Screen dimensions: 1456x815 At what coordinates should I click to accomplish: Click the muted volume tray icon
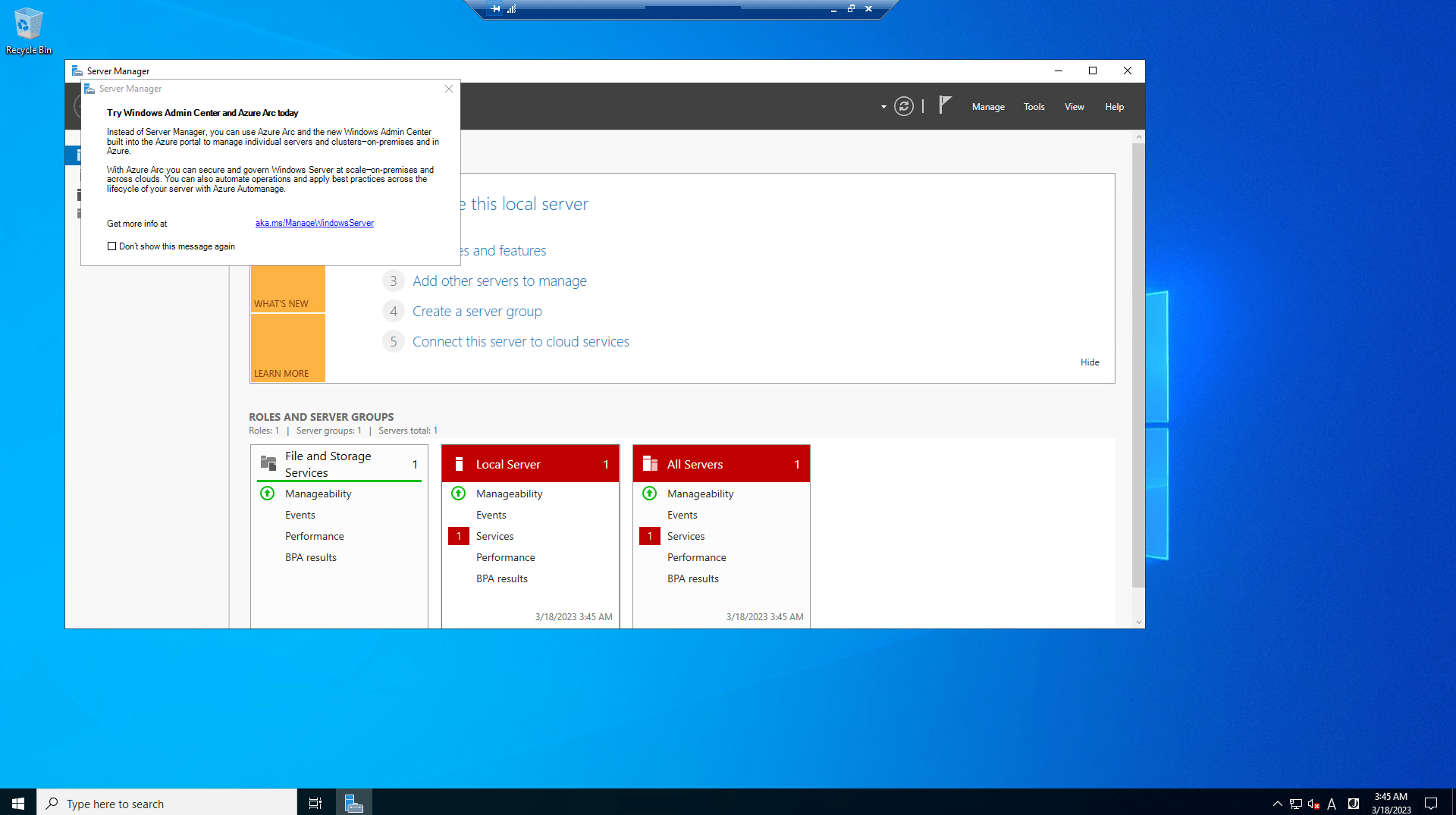[x=1314, y=804]
